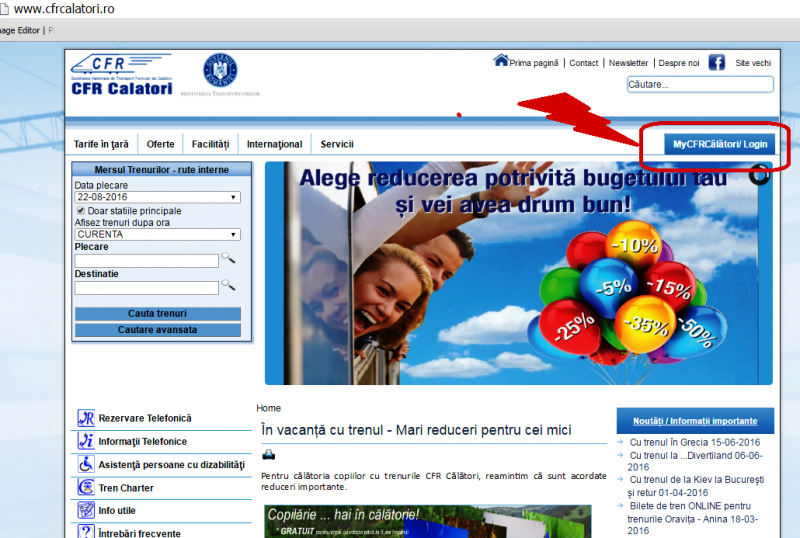Click the Informații Telefonice icon
Image resolution: width=800 pixels, height=538 pixels.
[87, 441]
